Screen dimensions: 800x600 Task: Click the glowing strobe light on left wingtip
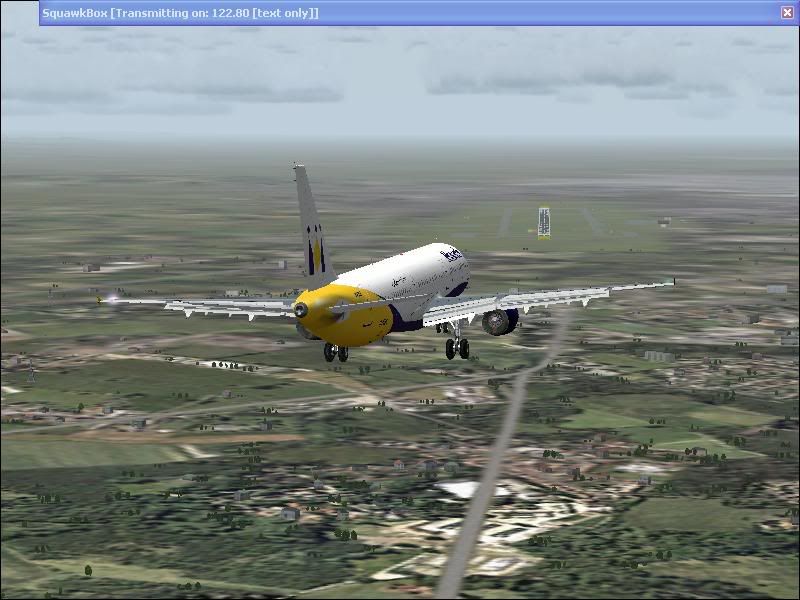pos(112,298)
